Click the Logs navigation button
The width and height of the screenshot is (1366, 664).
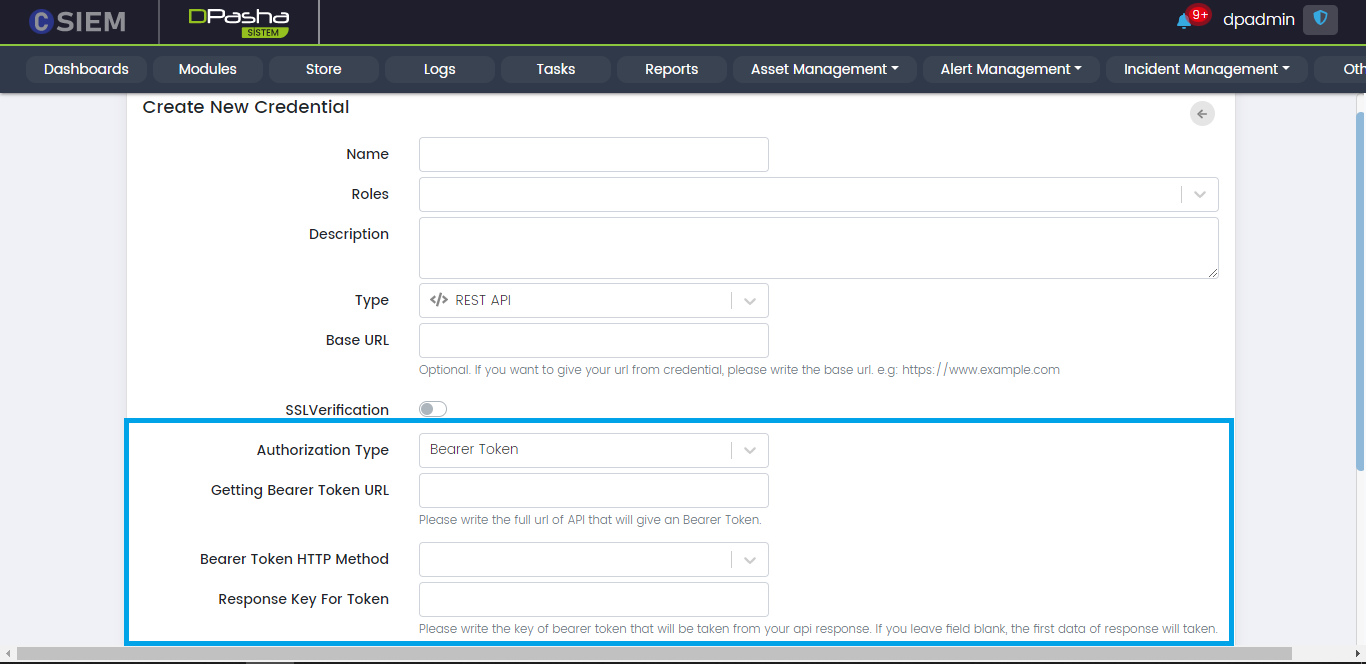[439, 69]
